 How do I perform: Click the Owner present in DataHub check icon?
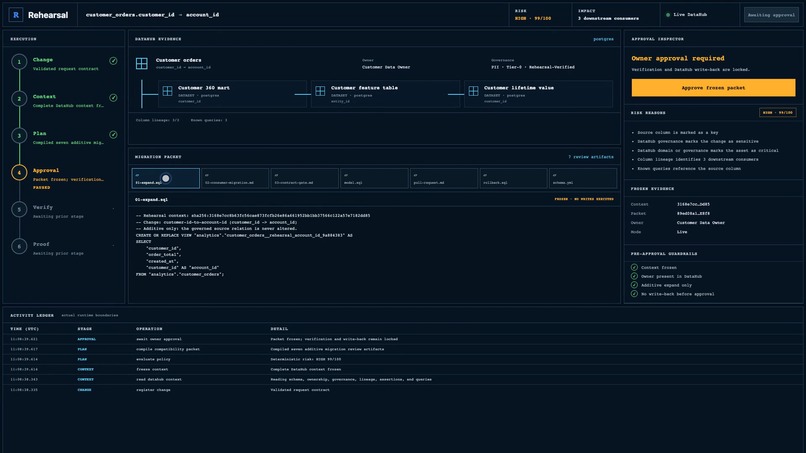click(634, 276)
